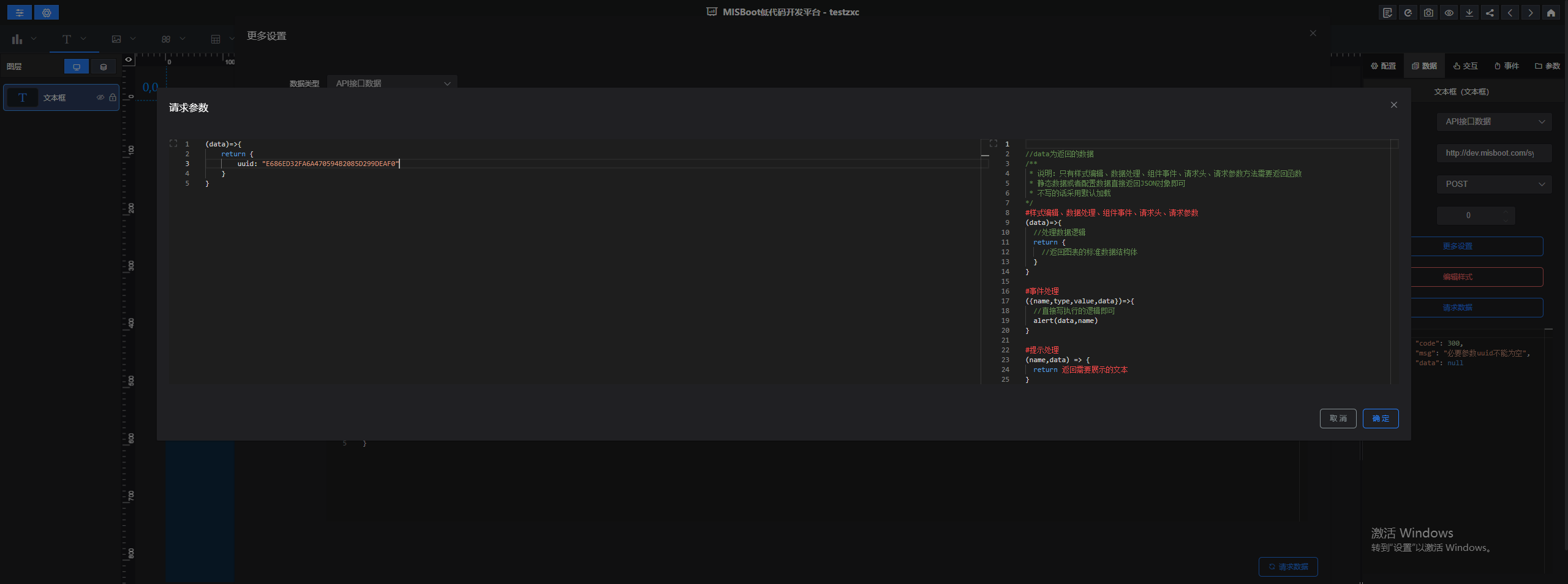The image size is (1568, 584).
Task: Click the "code": 300 response text
Action: tap(1438, 343)
